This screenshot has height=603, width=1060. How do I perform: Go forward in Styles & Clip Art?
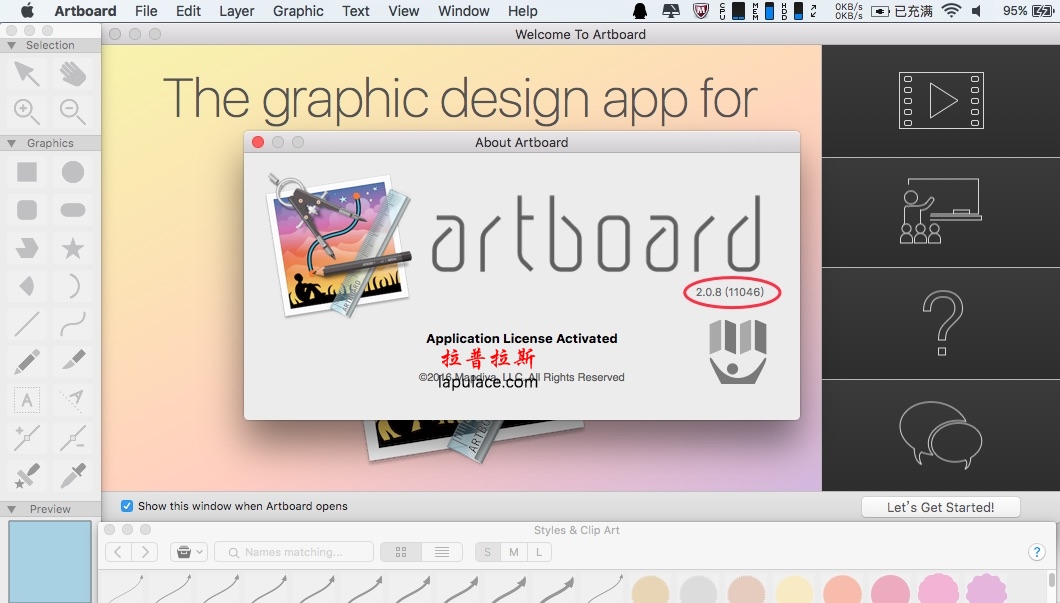[x=145, y=552]
